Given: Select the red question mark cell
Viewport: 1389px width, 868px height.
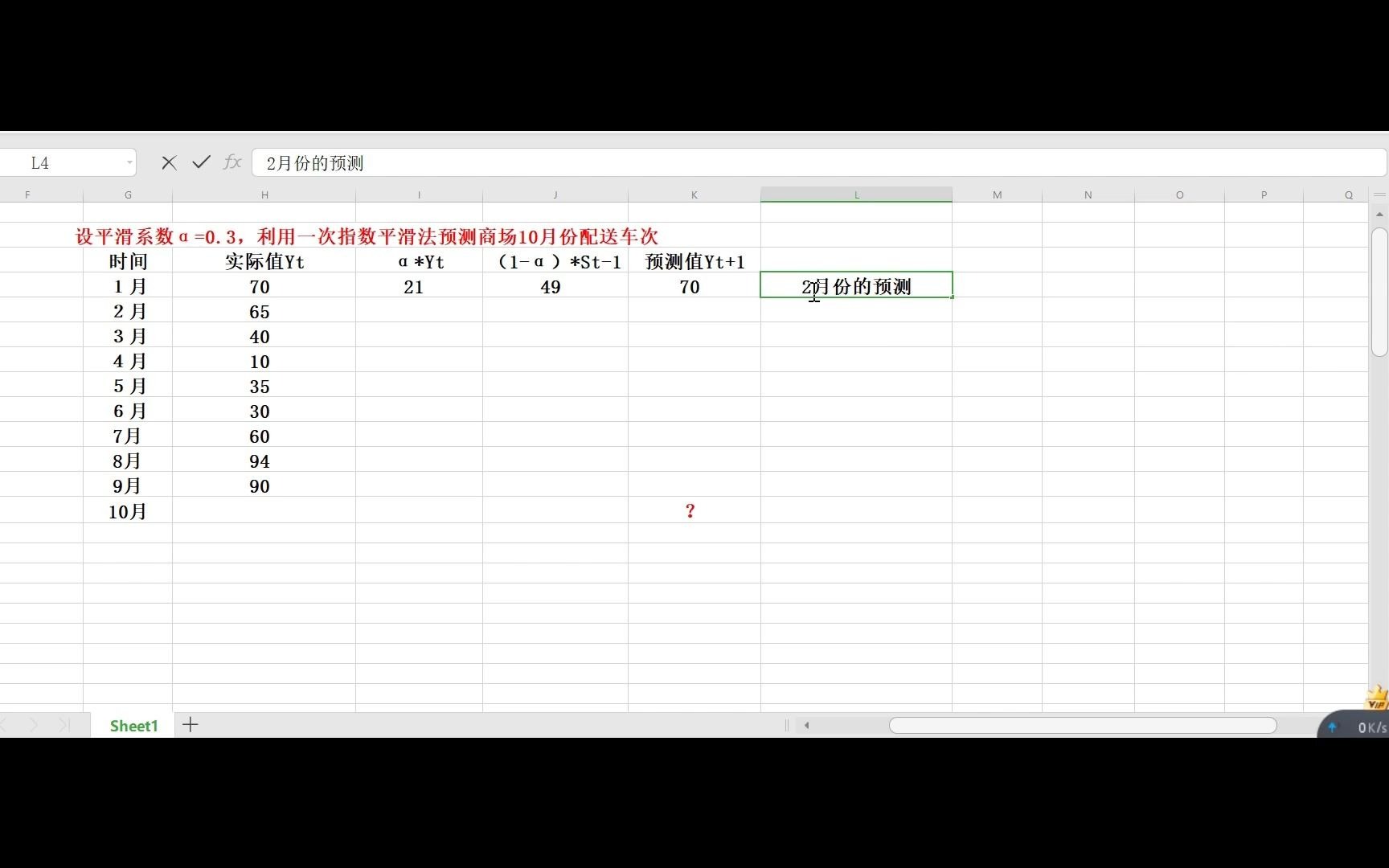Looking at the screenshot, I should [694, 511].
